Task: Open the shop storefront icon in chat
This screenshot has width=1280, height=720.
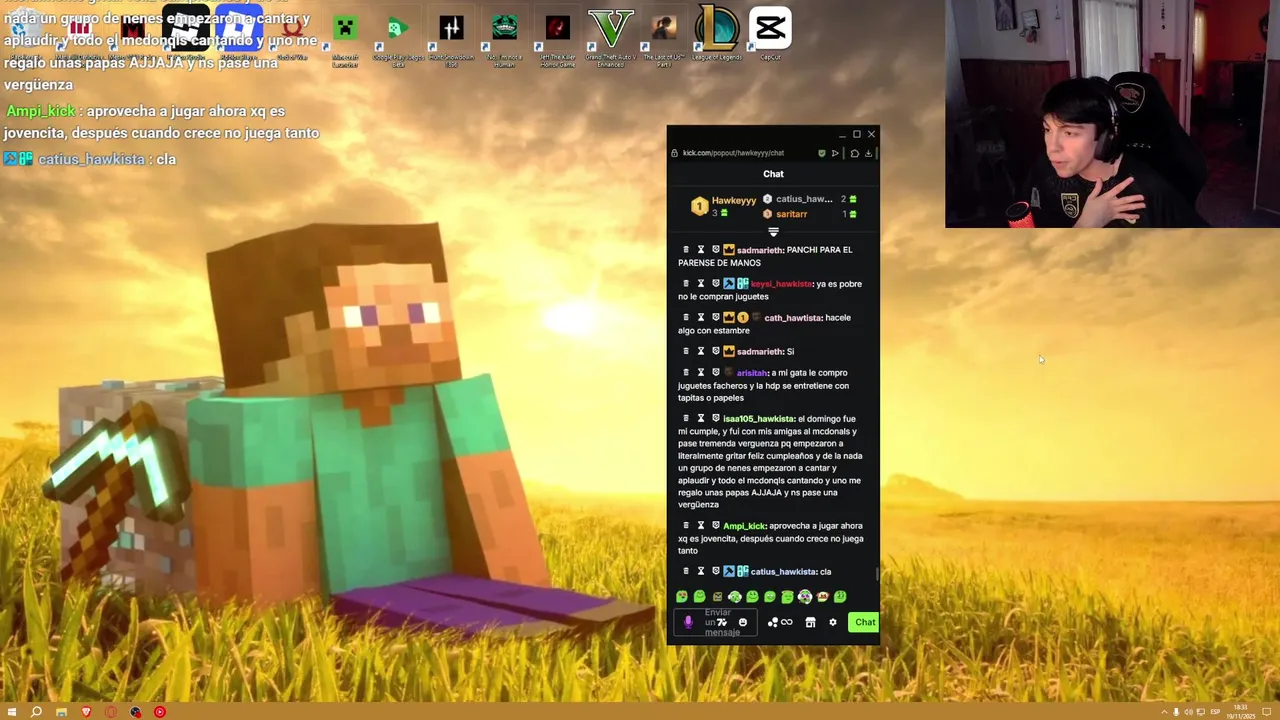Action: coord(810,622)
